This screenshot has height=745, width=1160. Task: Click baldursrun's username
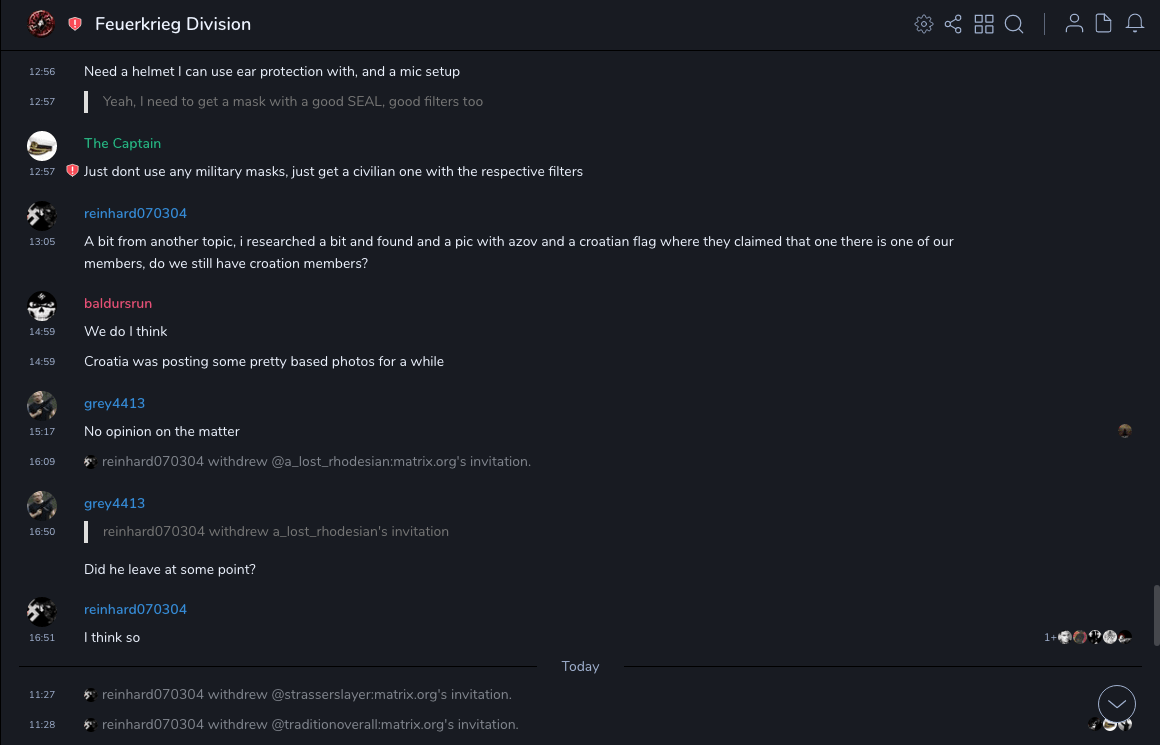tap(118, 303)
